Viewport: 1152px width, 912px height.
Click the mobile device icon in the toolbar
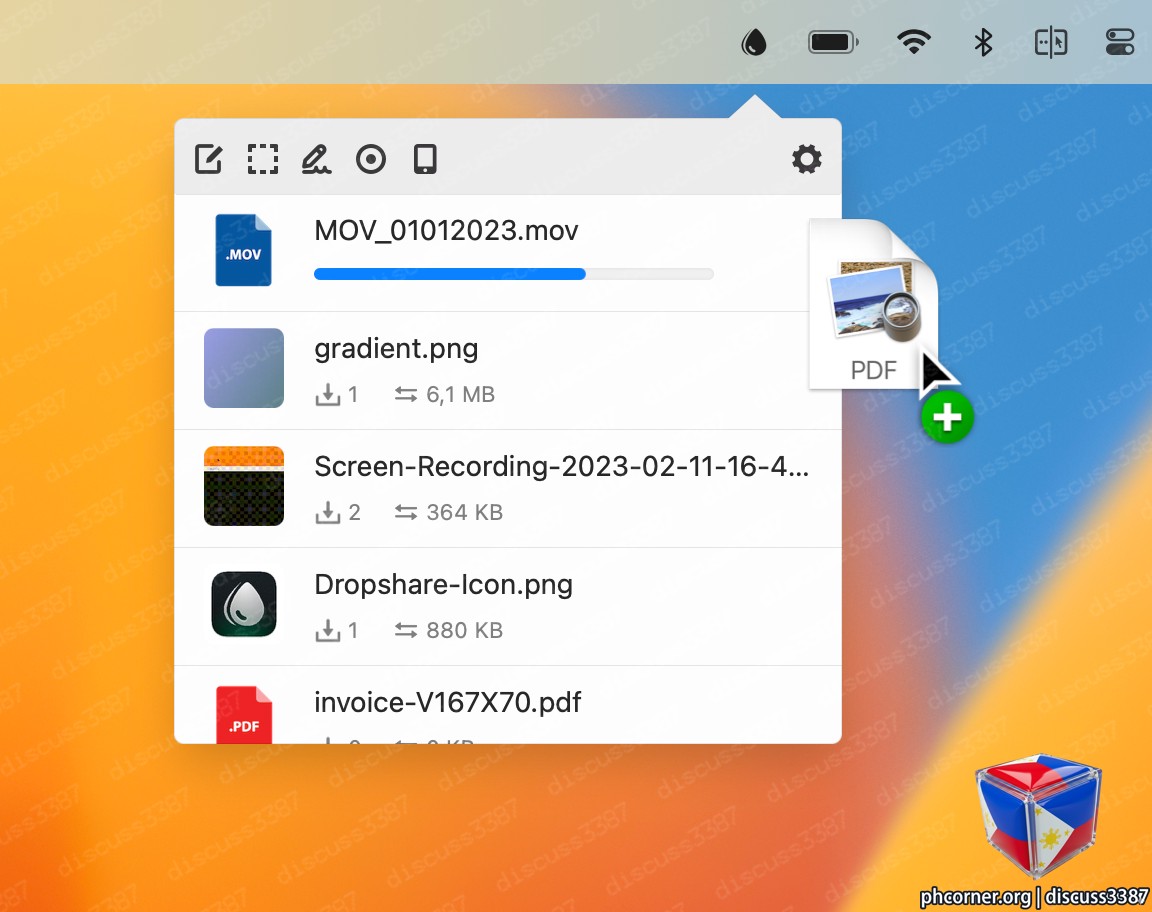click(x=425, y=159)
